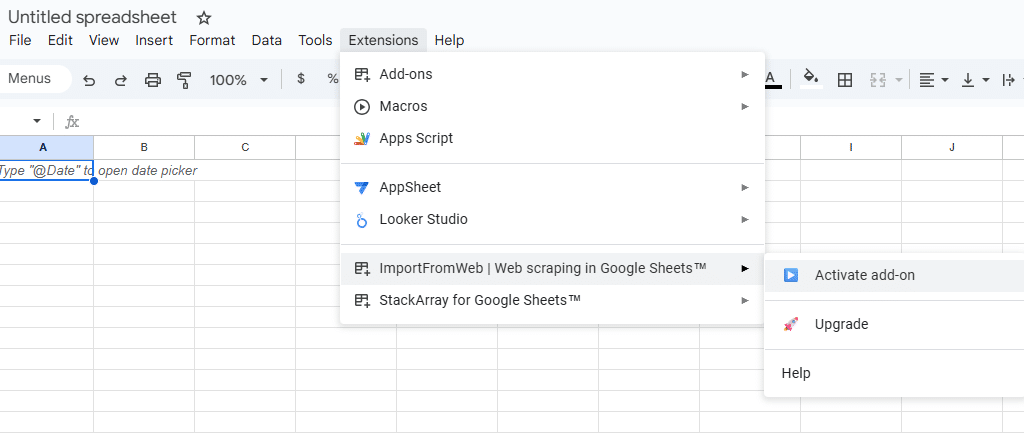1024x433 pixels.
Task: Click Activate add-on for ImportFromWeb
Action: pyautogui.click(x=864, y=275)
